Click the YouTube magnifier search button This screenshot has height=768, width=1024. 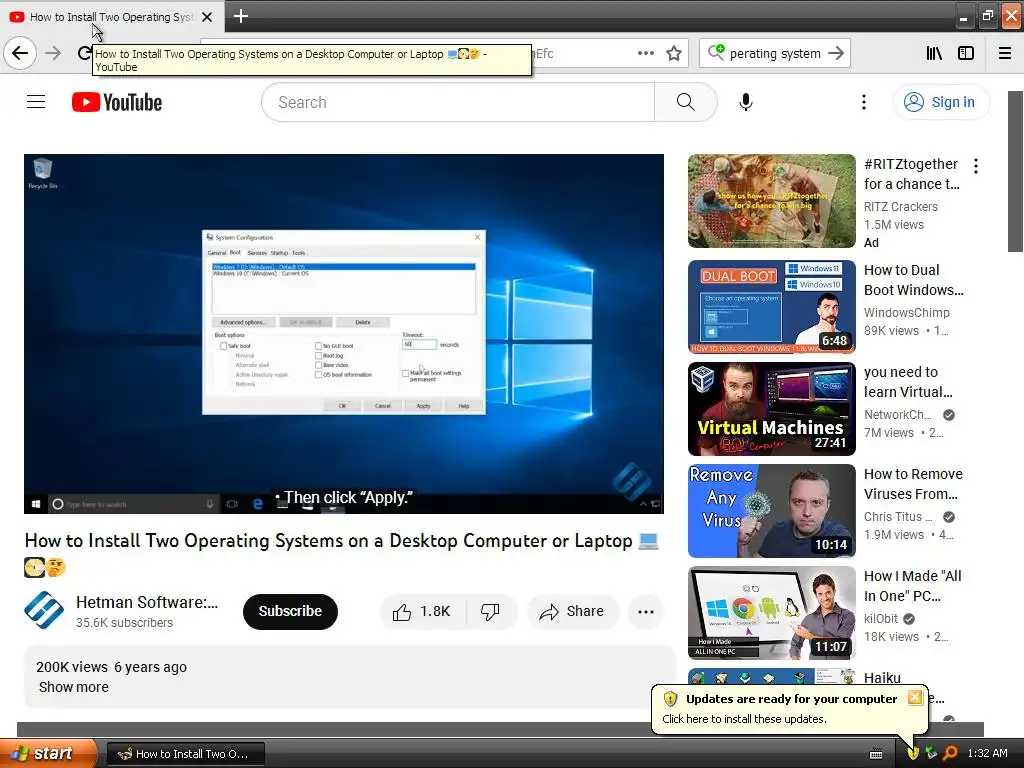click(x=685, y=102)
